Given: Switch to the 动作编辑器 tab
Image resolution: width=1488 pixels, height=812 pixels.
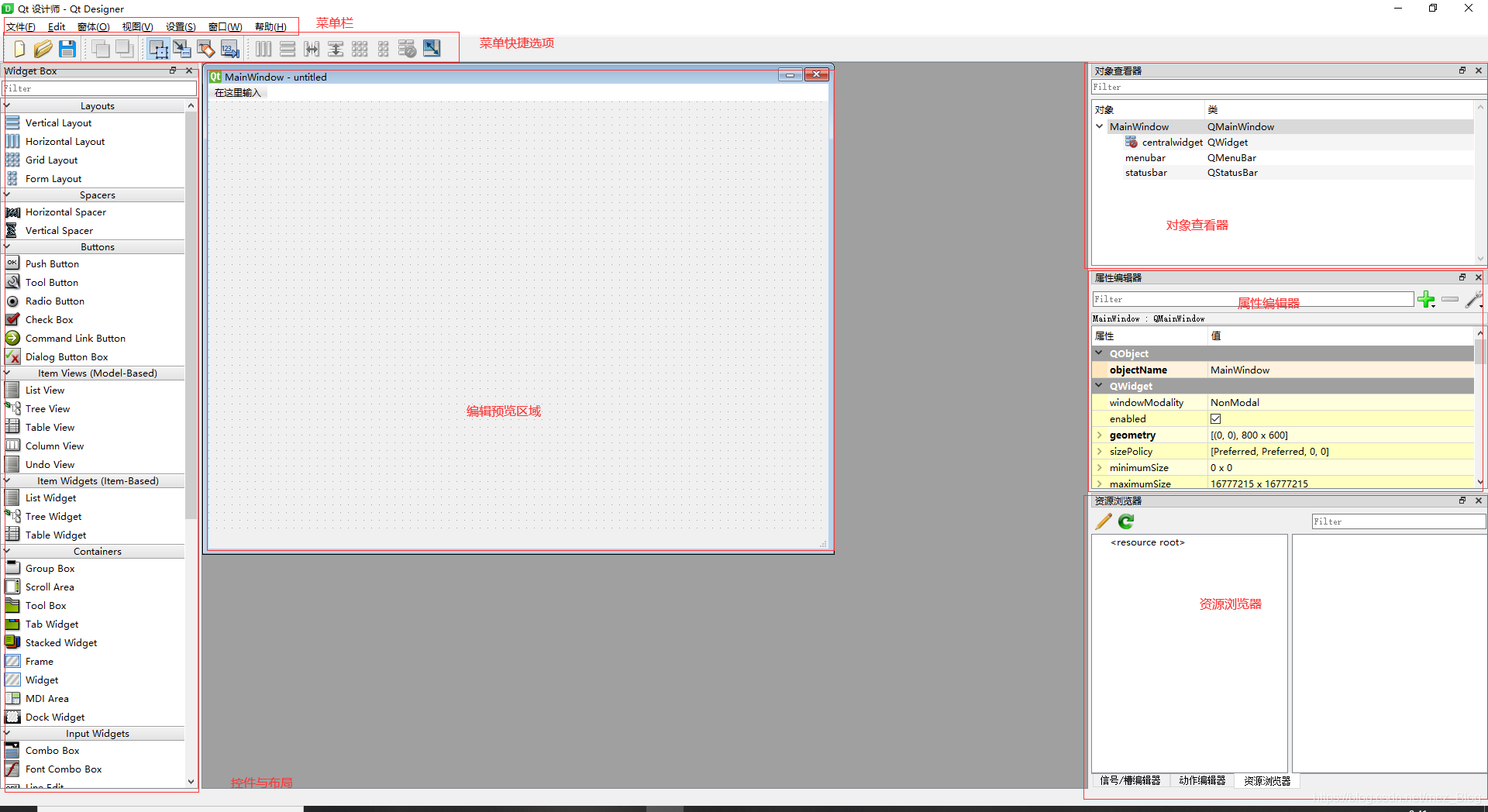Looking at the screenshot, I should pyautogui.click(x=1202, y=781).
